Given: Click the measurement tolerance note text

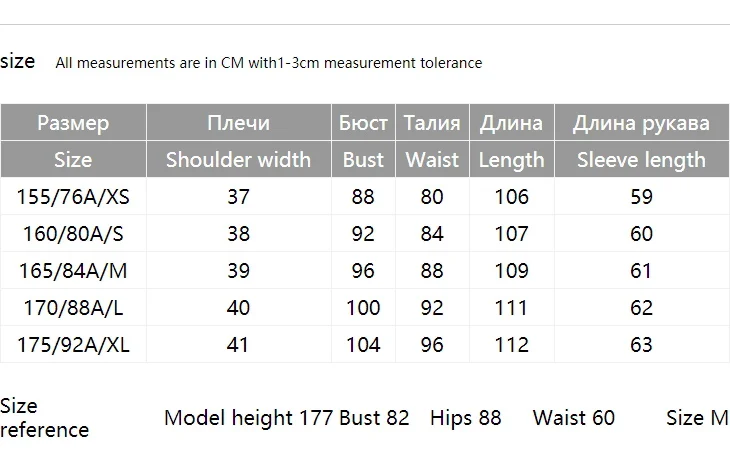Looking at the screenshot, I should tap(268, 63).
